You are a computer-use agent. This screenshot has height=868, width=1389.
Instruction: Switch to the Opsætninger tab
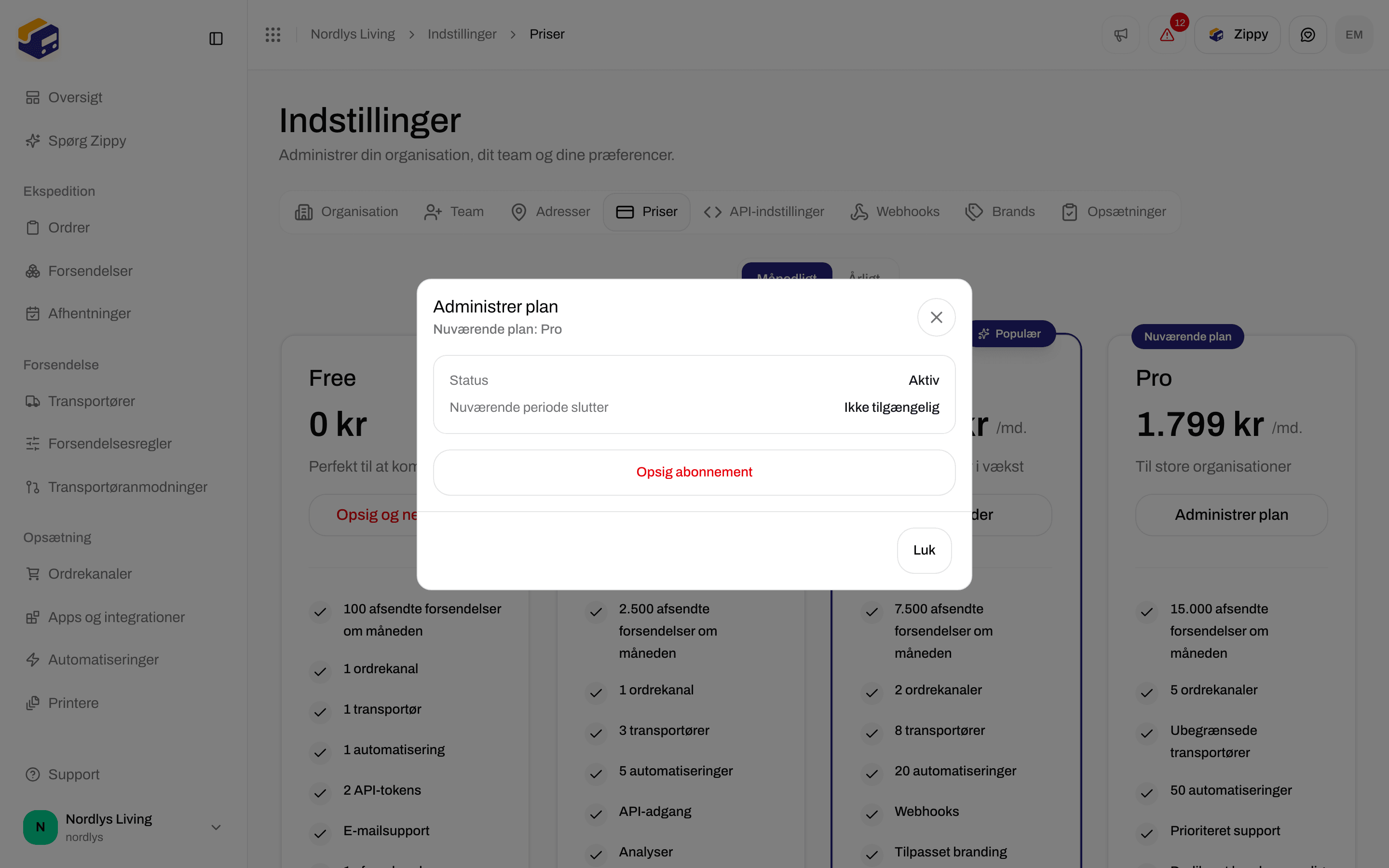pos(1114,212)
